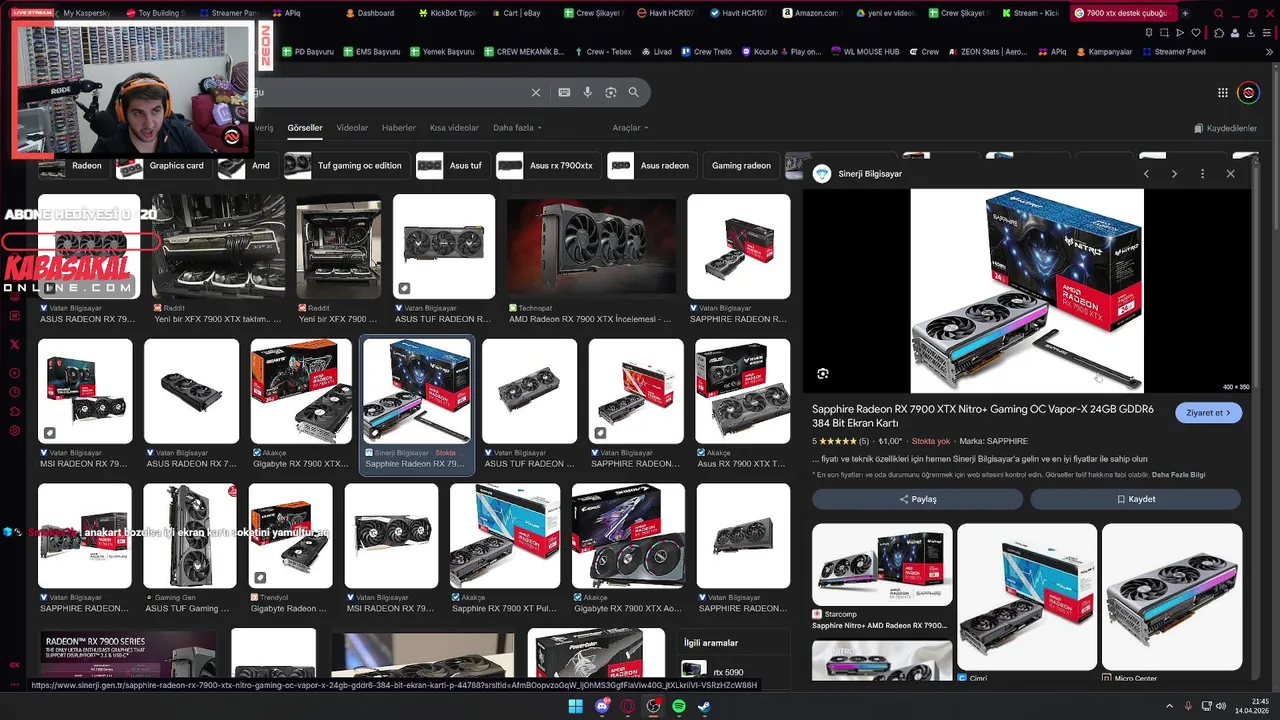Switch to the Kısa videolar tab
Image resolution: width=1280 pixels, height=720 pixels.
click(454, 128)
